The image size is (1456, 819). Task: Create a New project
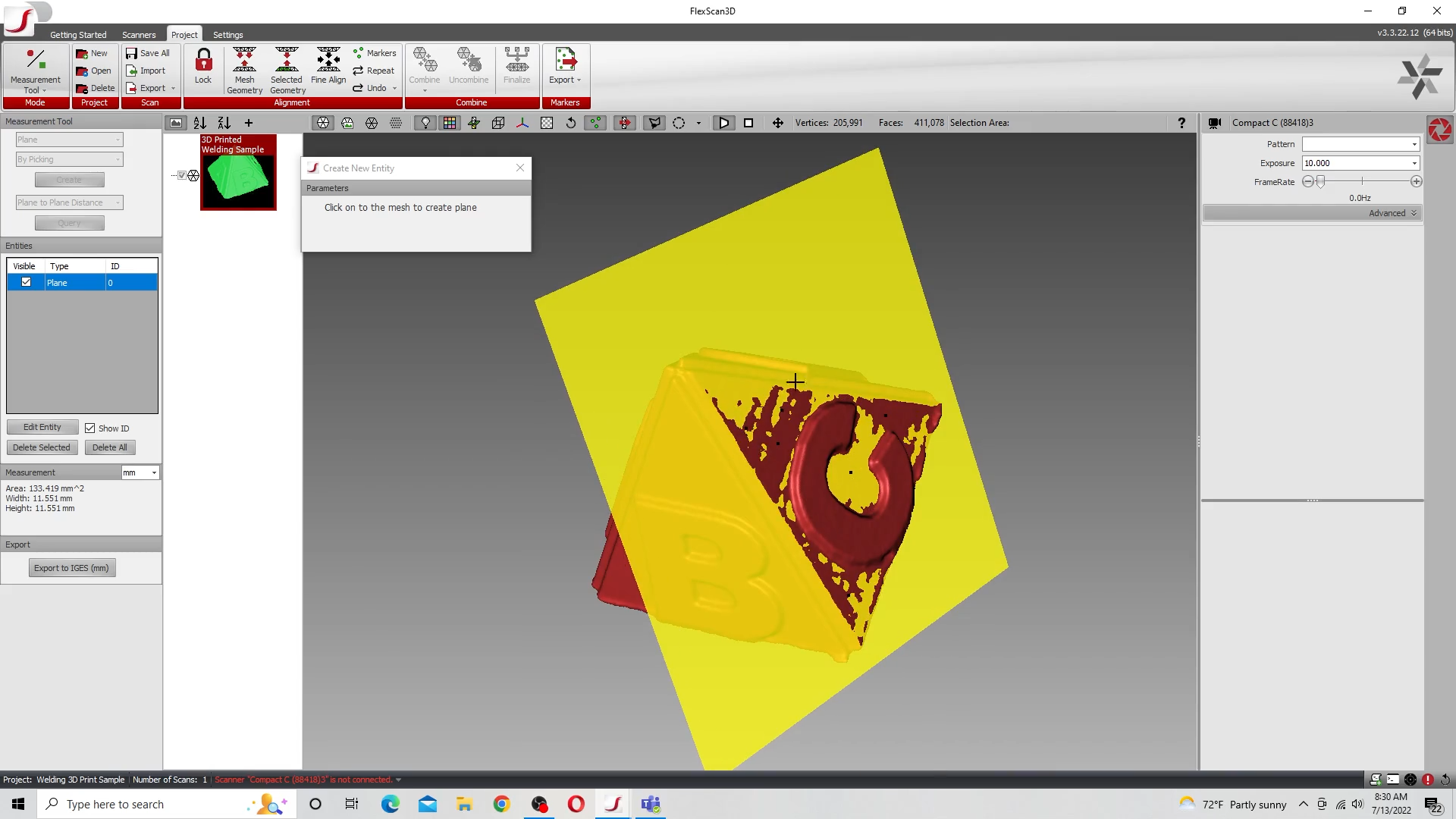(x=92, y=53)
